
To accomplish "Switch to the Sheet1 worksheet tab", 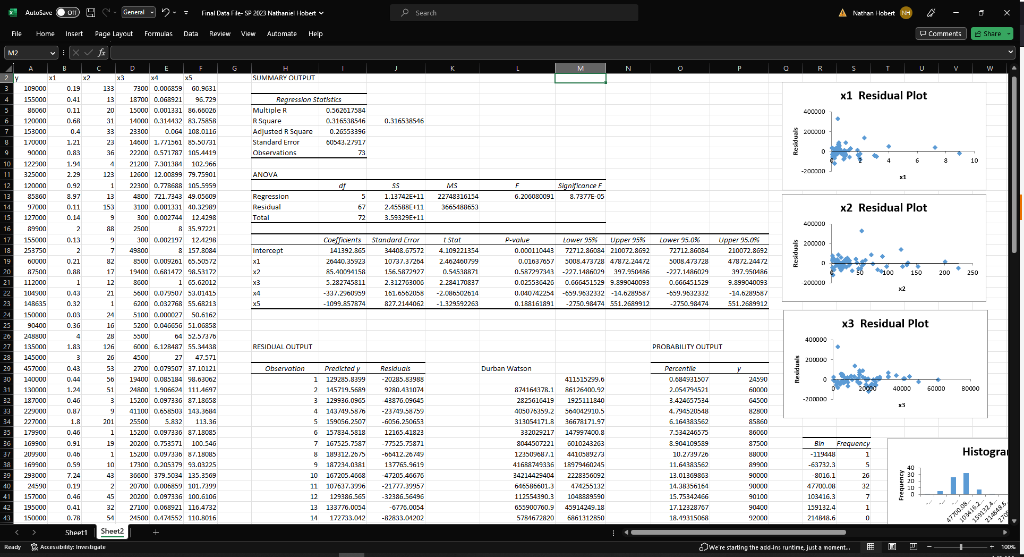I will (x=77, y=532).
